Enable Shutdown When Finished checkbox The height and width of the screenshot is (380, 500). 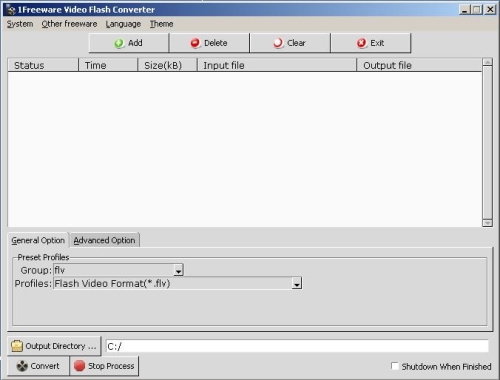[395, 366]
